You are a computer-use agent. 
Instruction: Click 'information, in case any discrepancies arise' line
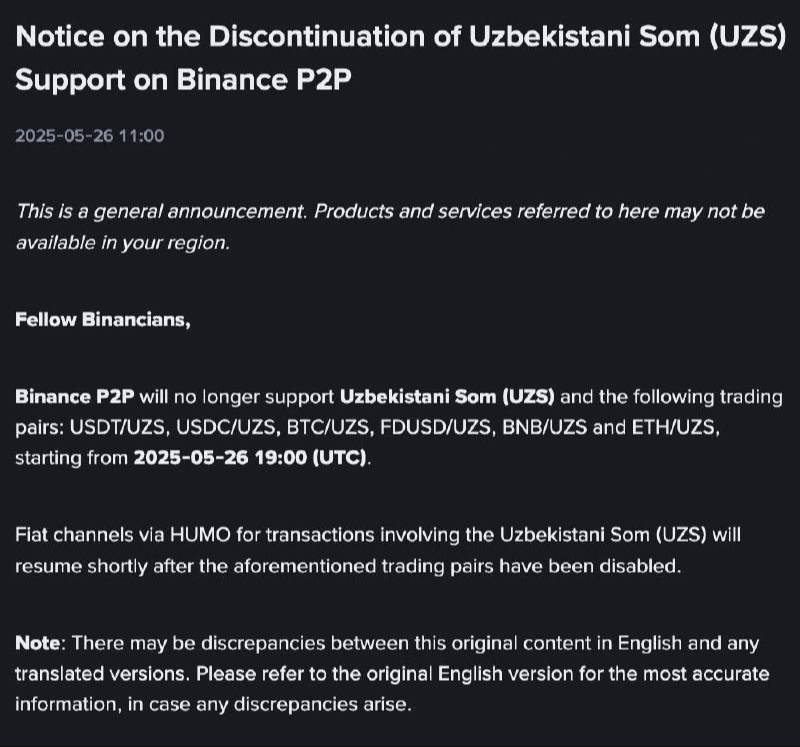point(213,705)
